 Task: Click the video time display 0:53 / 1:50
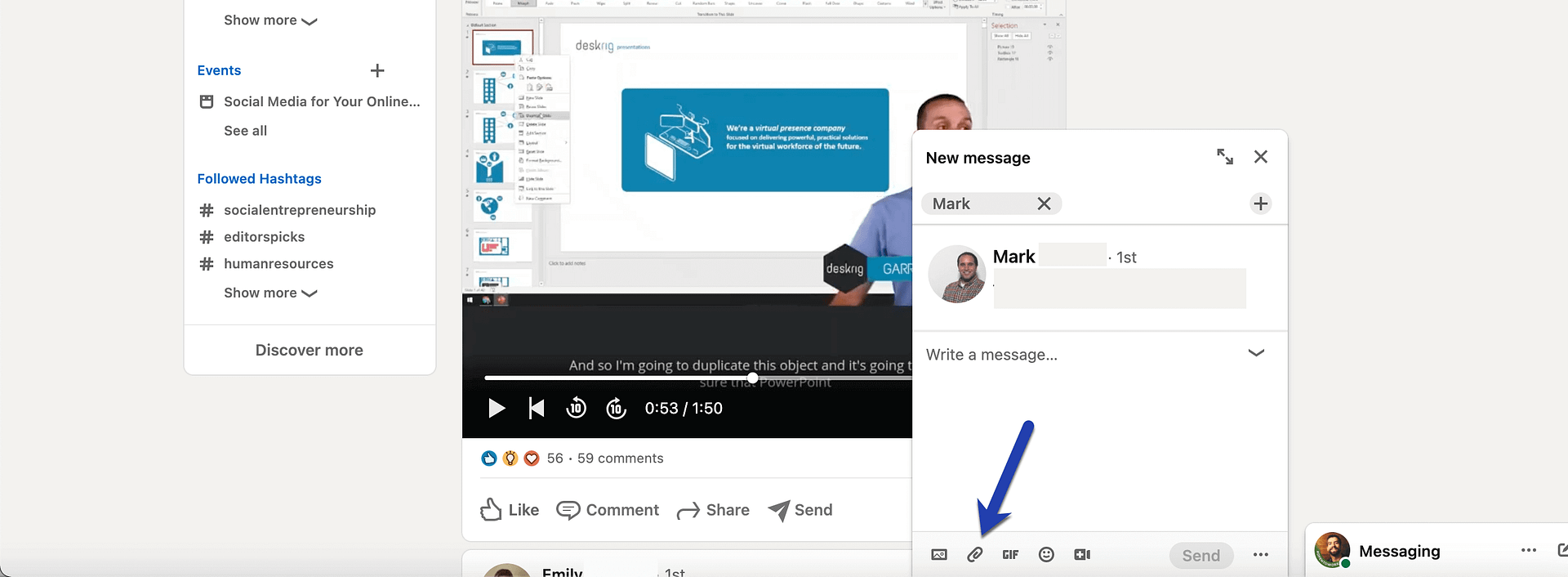click(684, 408)
